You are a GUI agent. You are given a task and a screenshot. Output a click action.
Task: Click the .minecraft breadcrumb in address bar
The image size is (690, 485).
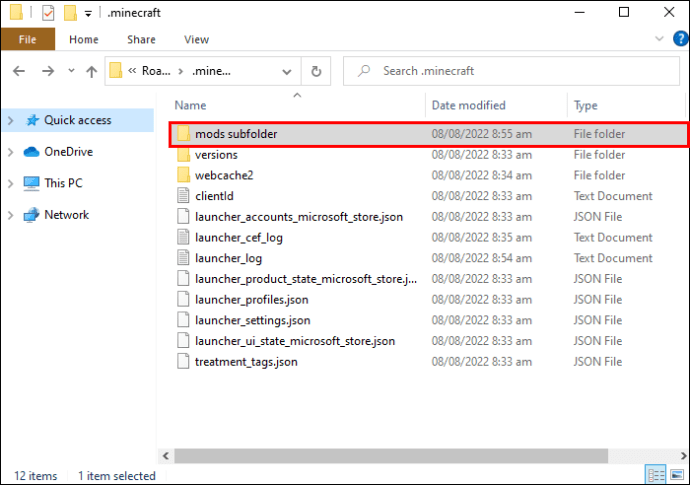coord(211,71)
